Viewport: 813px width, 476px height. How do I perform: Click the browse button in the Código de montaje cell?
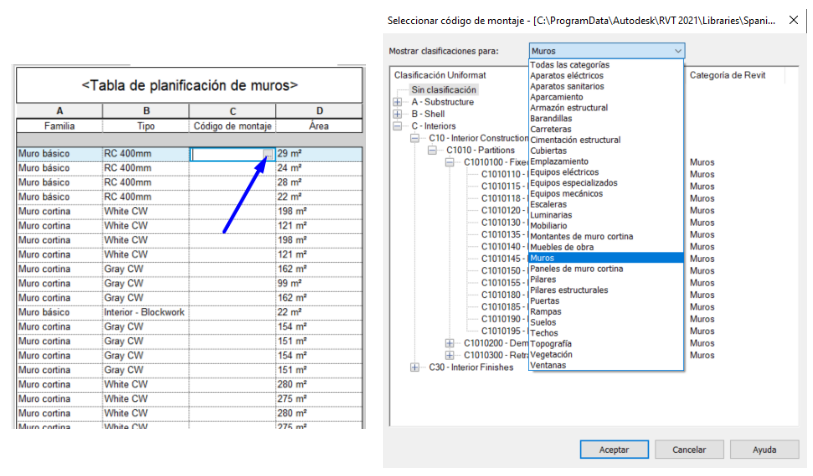coord(268,154)
